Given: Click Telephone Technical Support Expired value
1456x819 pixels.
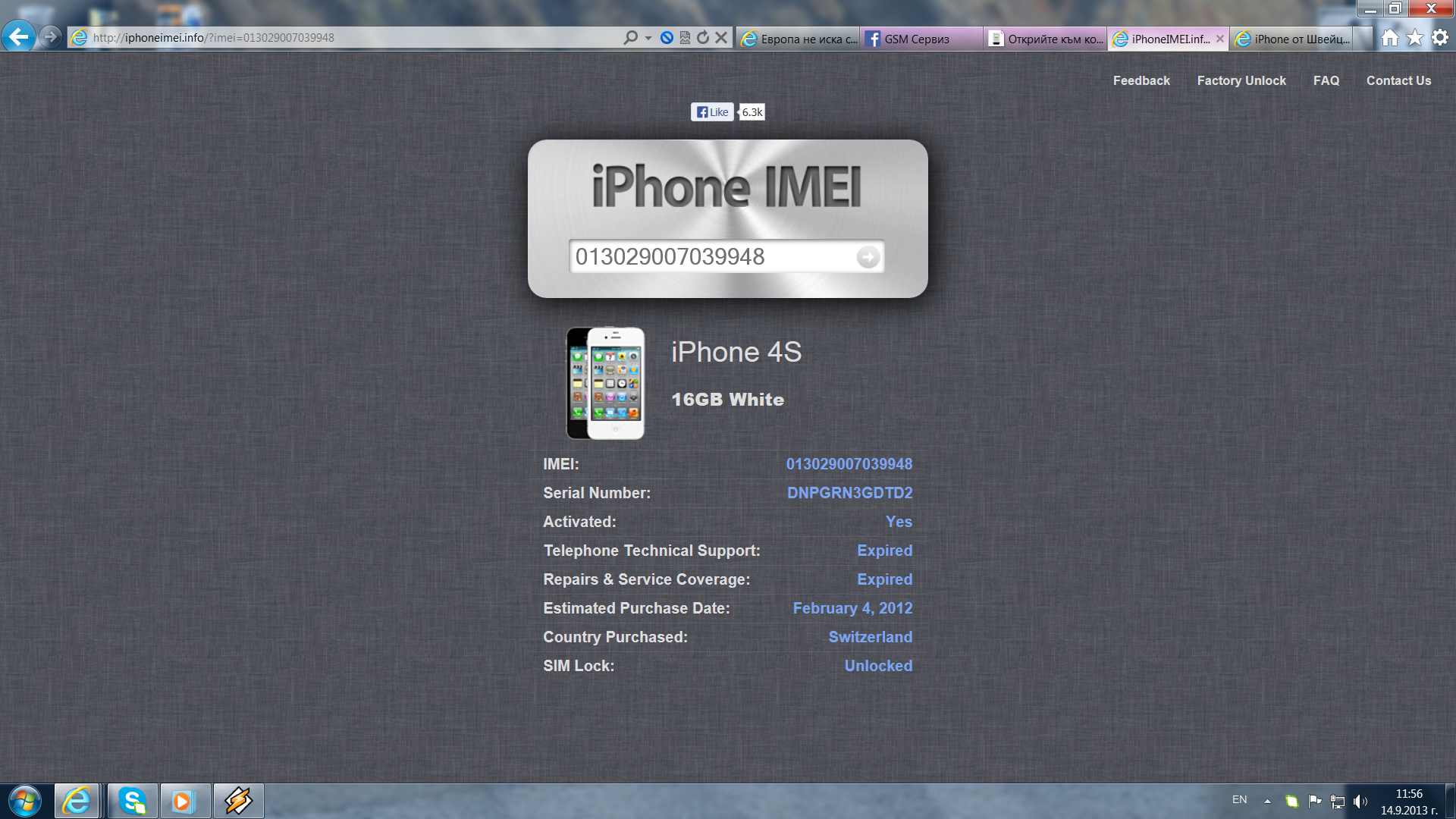Looking at the screenshot, I should [885, 551].
